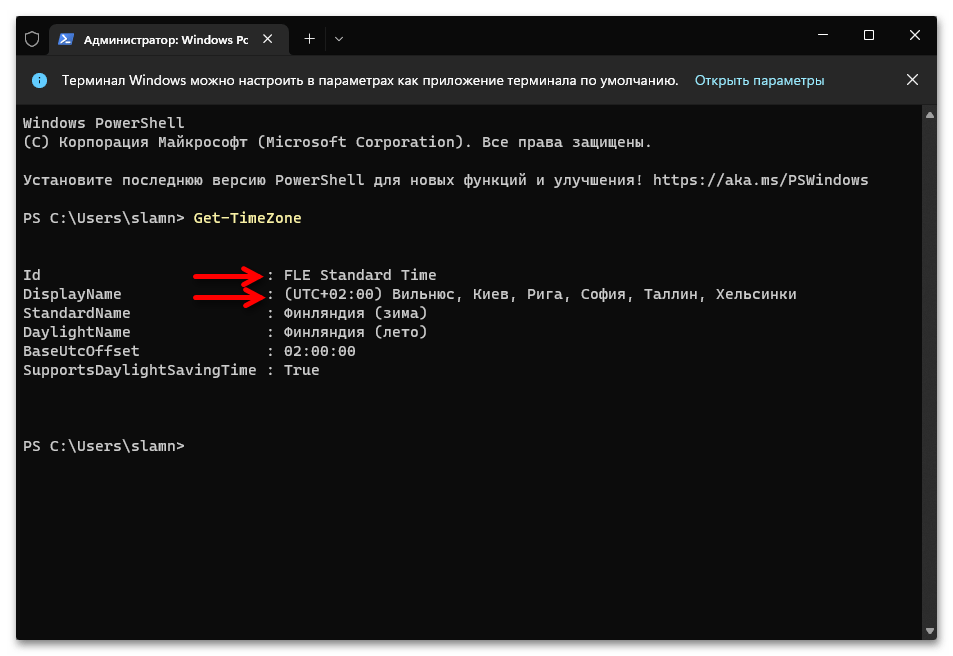
Task: Open the Открыть параметры link
Action: click(759, 80)
